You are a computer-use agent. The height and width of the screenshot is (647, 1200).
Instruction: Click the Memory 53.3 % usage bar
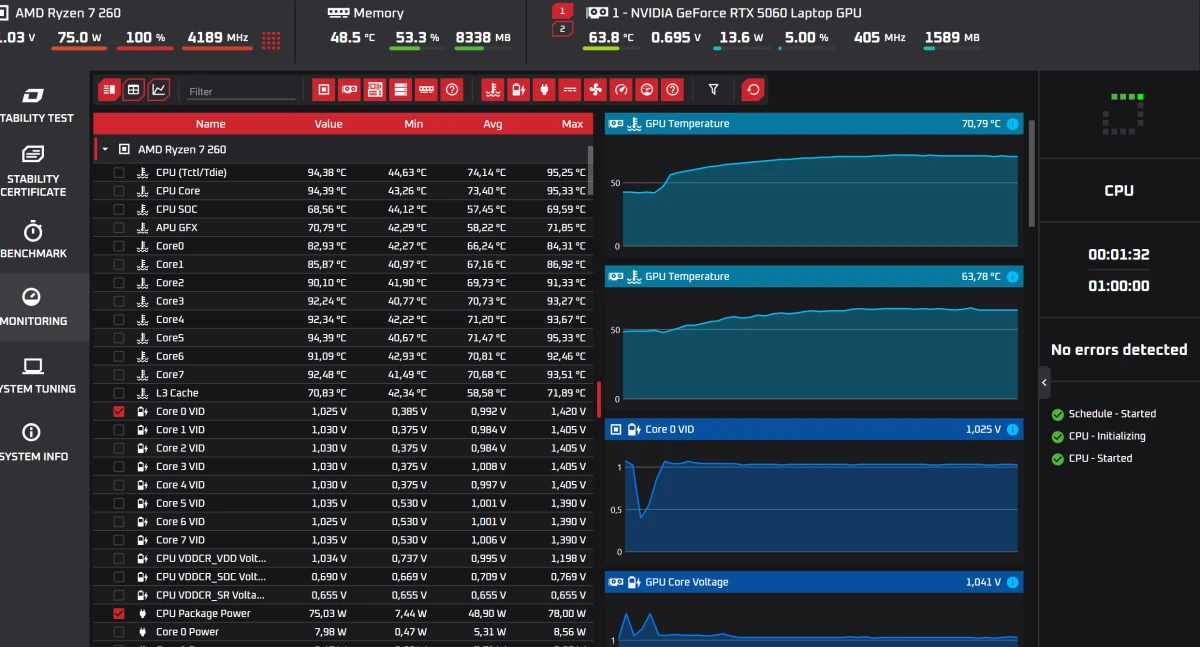click(417, 47)
